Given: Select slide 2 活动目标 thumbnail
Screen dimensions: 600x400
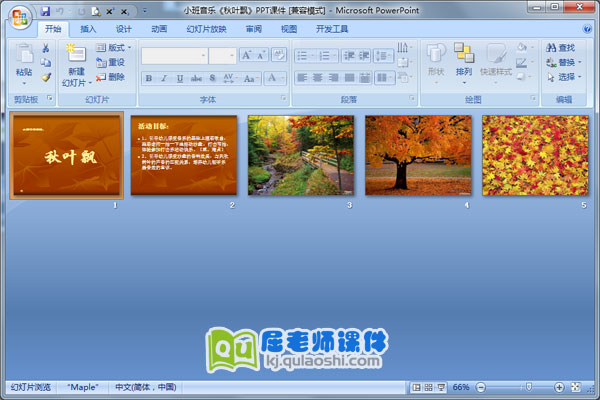Looking at the screenshot, I should [x=184, y=155].
